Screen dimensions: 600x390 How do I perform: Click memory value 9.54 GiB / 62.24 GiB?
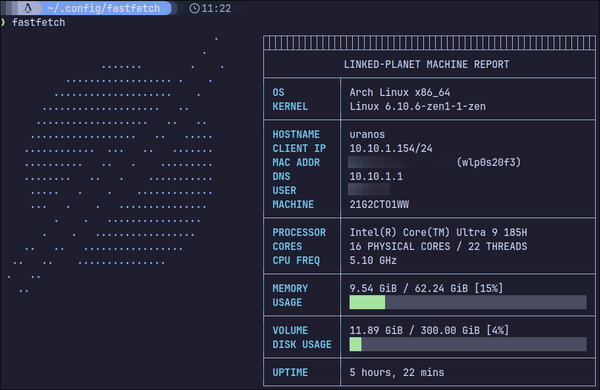click(408, 288)
